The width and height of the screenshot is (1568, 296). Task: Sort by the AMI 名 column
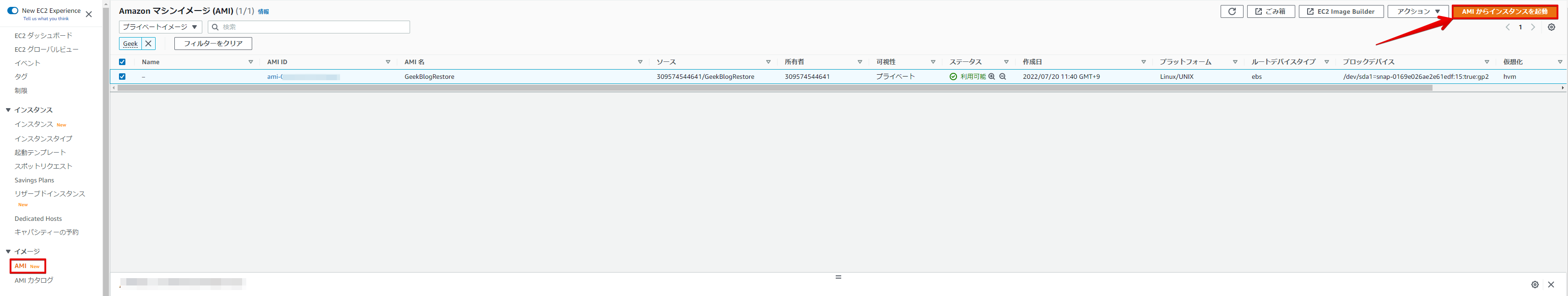[x=640, y=62]
